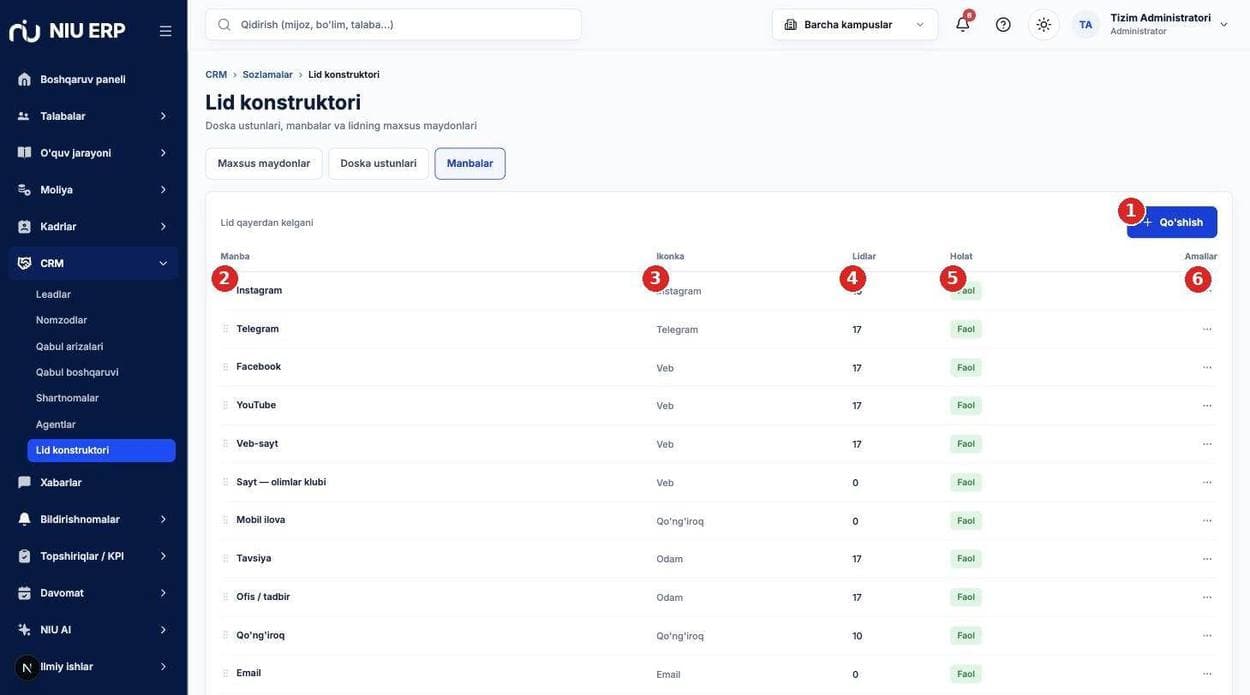Open Qabul arizalari in the sidebar

101,346
